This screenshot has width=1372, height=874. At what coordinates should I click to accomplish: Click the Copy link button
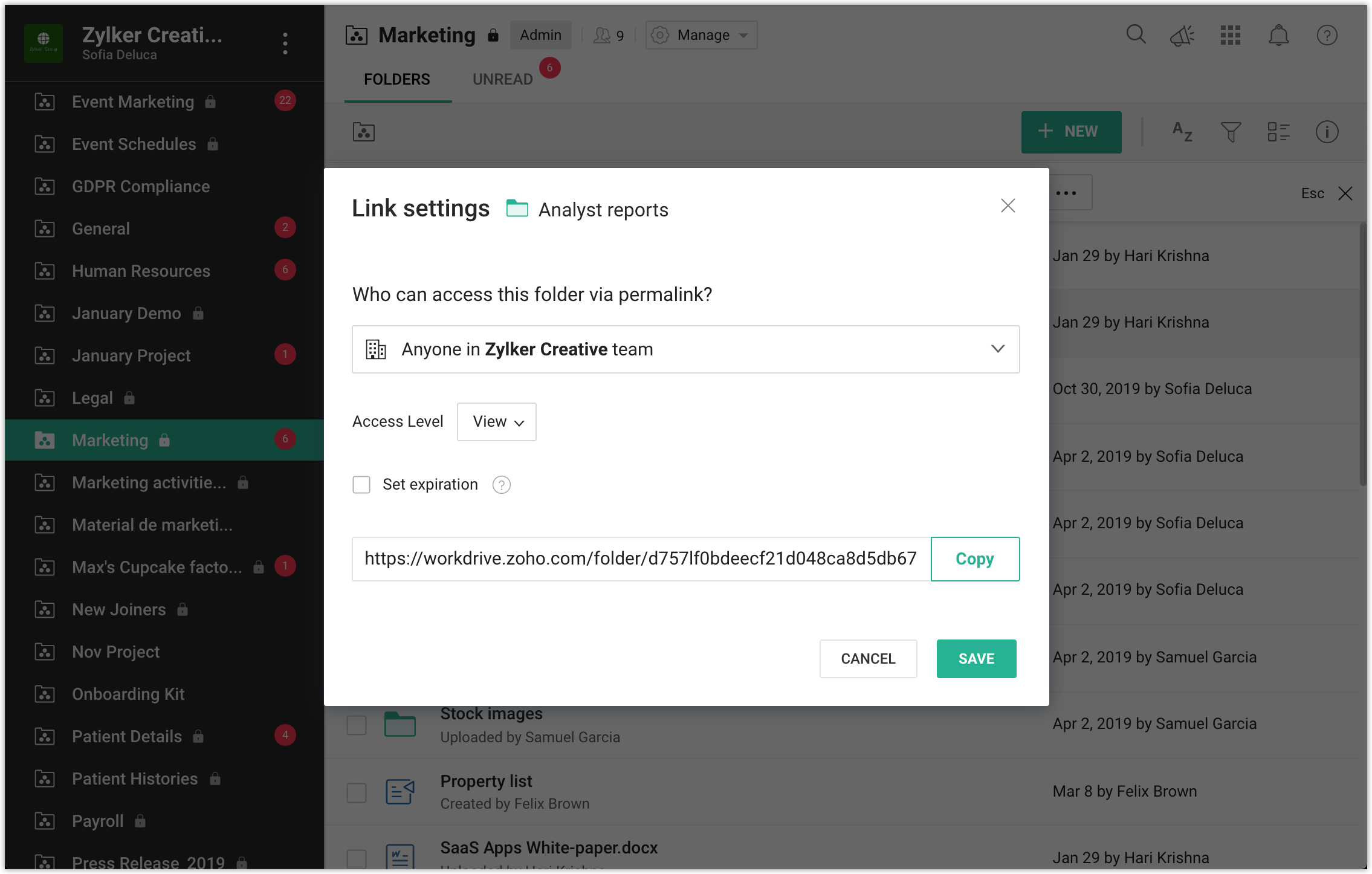[x=974, y=559]
